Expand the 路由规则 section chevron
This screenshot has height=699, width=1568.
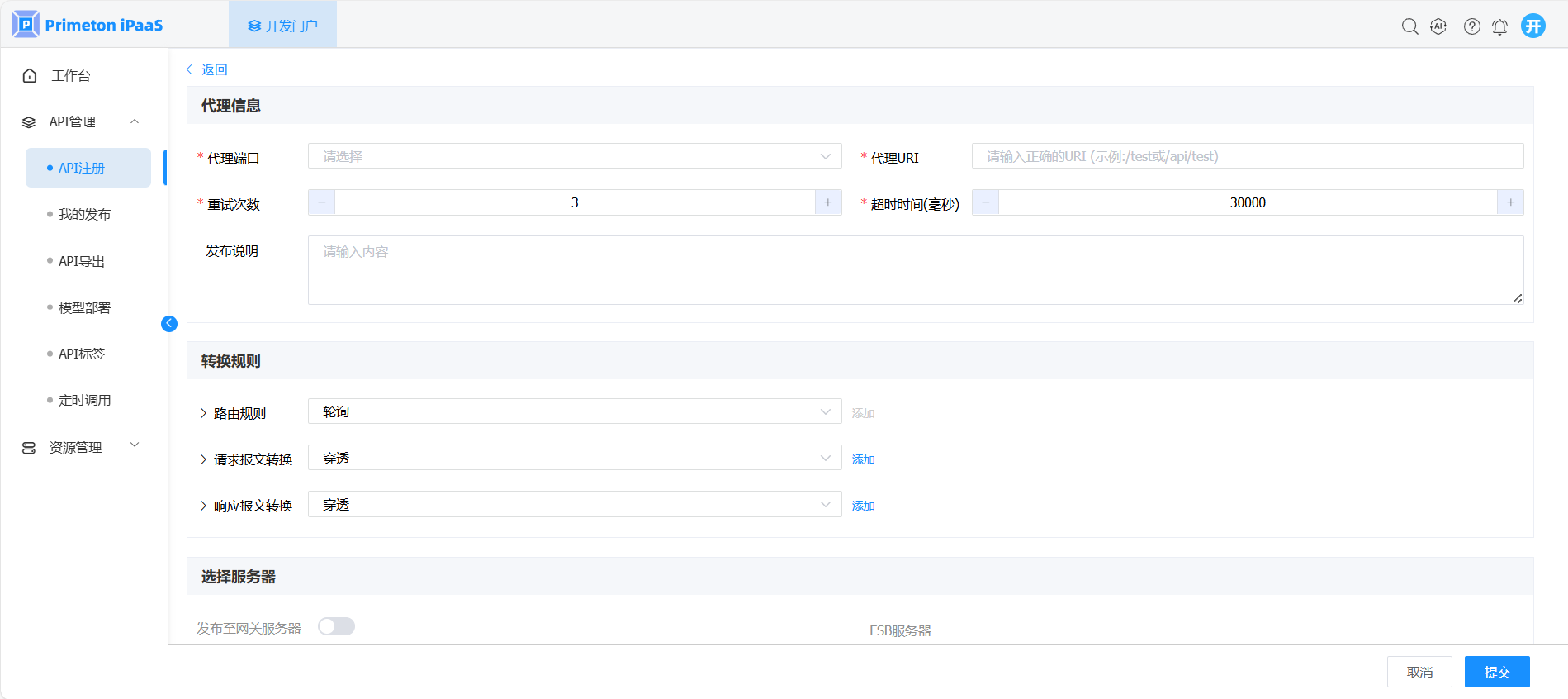coord(203,413)
